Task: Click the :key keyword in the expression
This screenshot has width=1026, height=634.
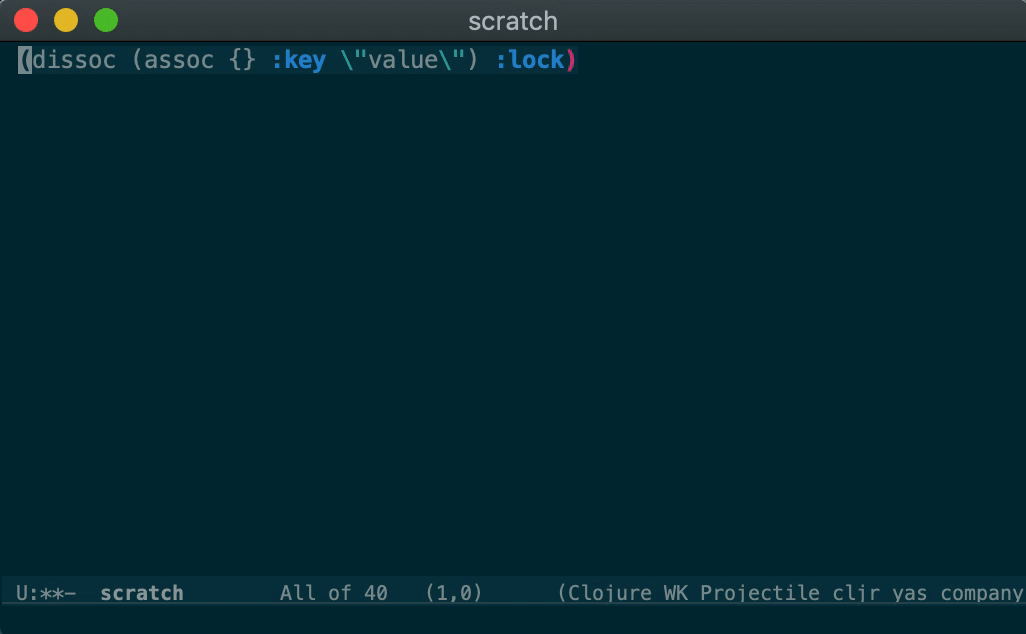Action: coord(299,60)
